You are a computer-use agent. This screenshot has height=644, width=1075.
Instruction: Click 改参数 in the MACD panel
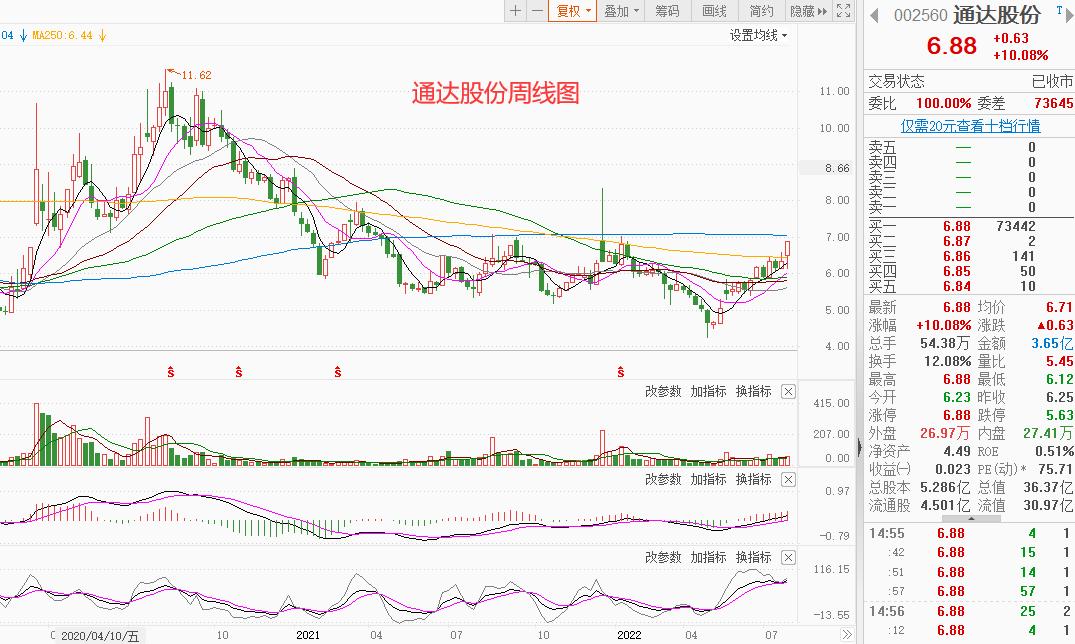pyautogui.click(x=663, y=479)
